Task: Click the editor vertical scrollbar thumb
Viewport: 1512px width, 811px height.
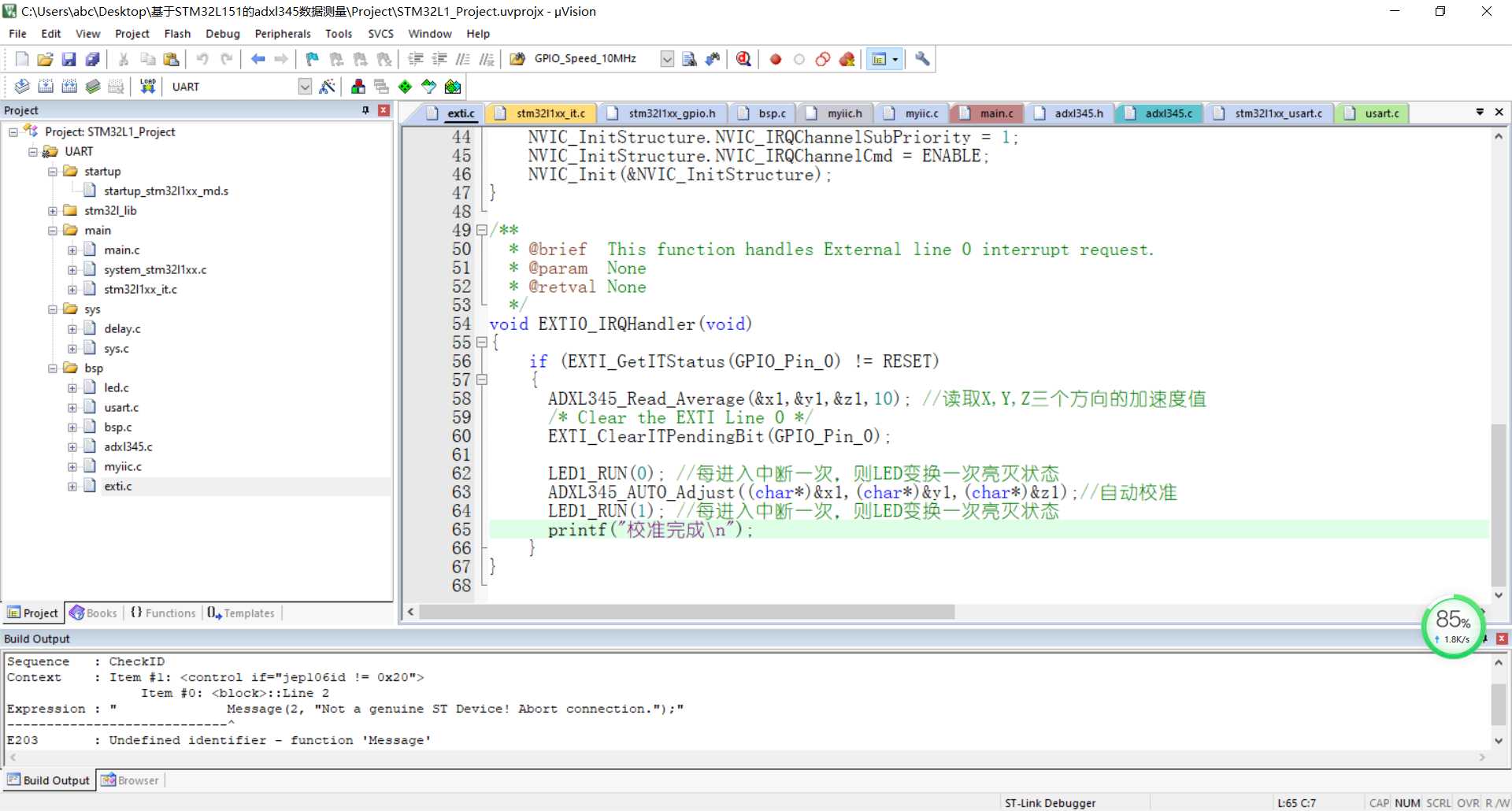Action: point(1499,504)
